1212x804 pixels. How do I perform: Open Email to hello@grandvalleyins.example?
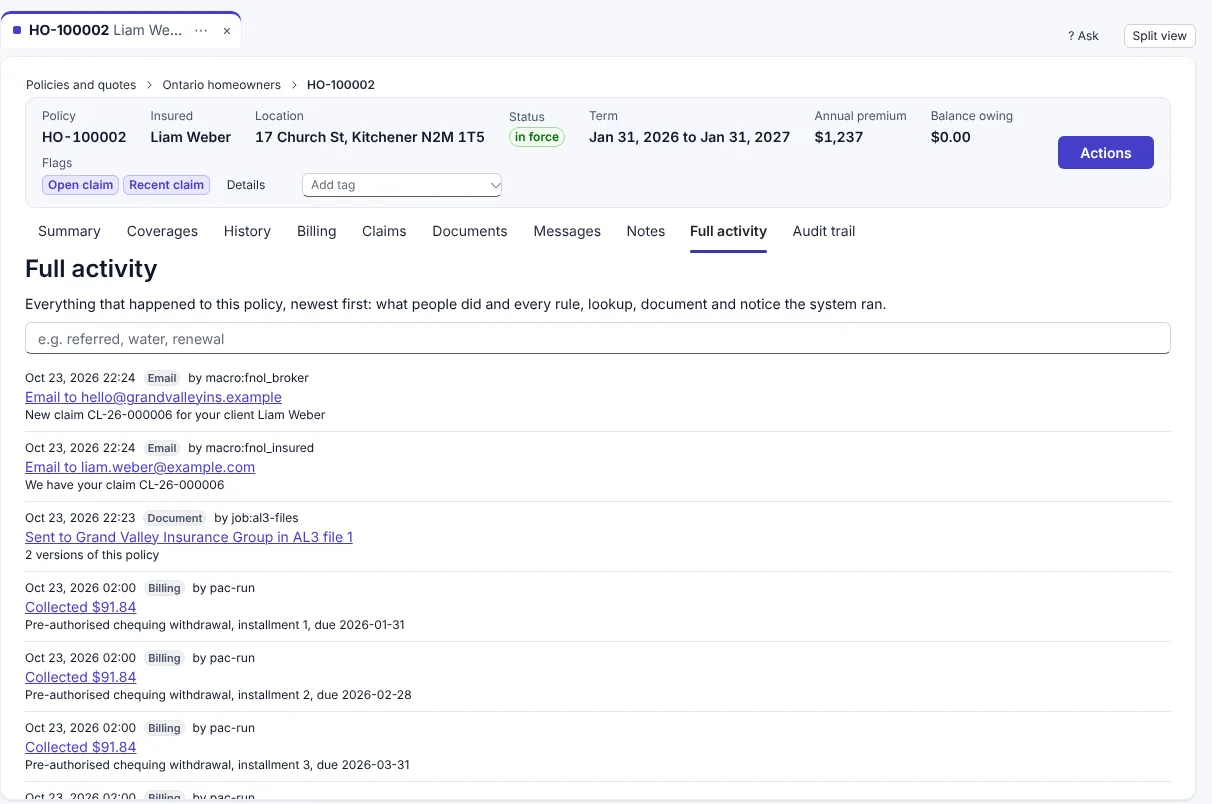click(x=153, y=397)
